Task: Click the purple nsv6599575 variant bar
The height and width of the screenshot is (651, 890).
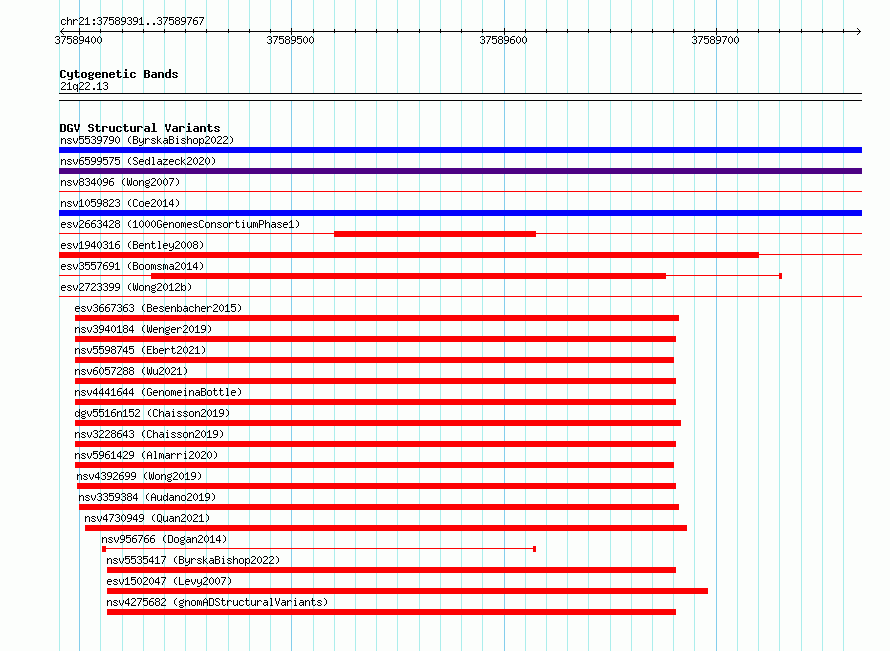Action: [x=460, y=171]
